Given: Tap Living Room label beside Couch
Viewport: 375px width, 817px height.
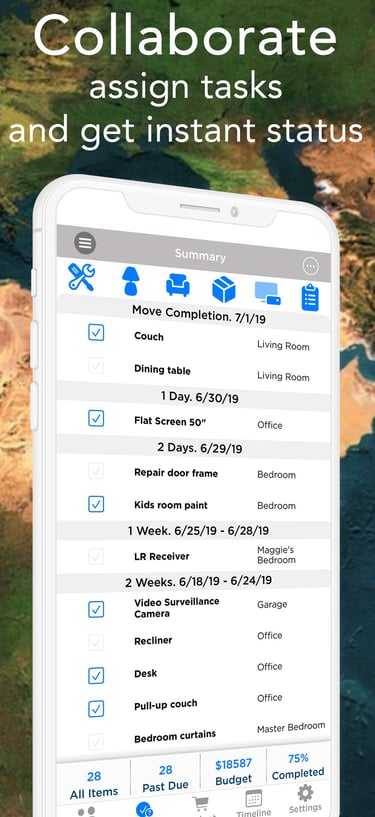Looking at the screenshot, I should 283,345.
